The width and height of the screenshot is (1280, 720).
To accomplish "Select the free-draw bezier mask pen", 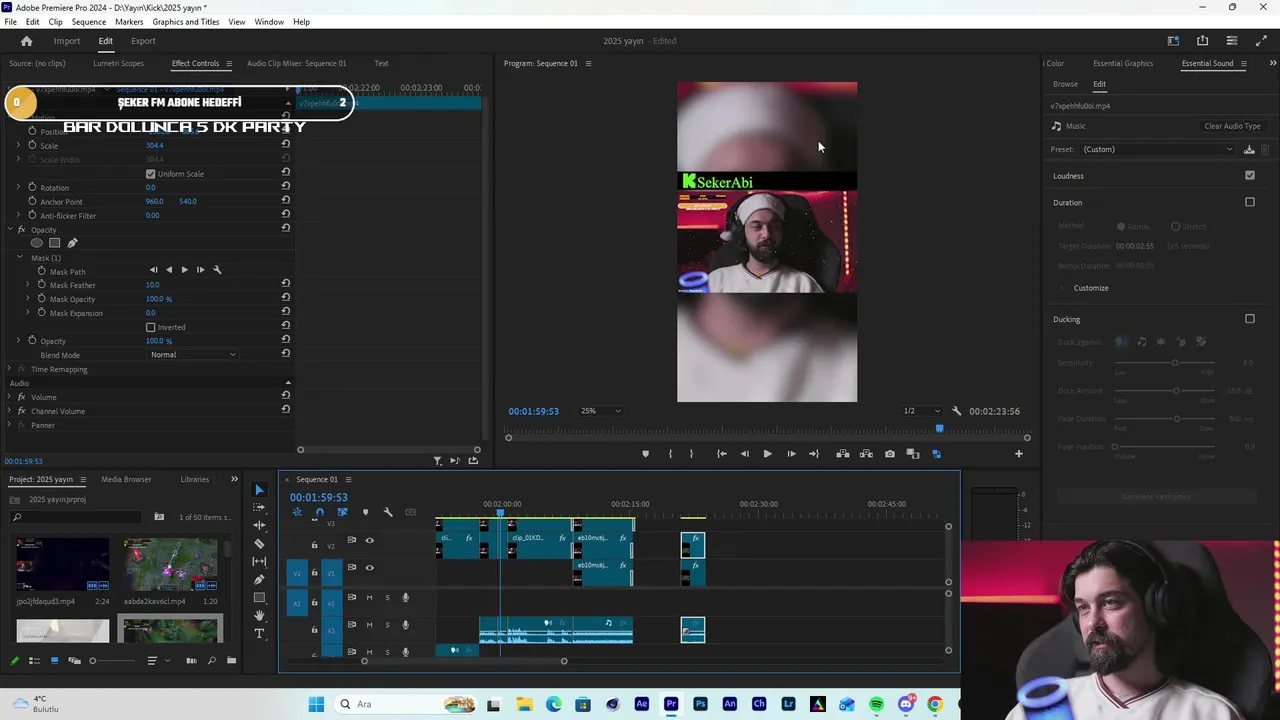I will 72,243.
